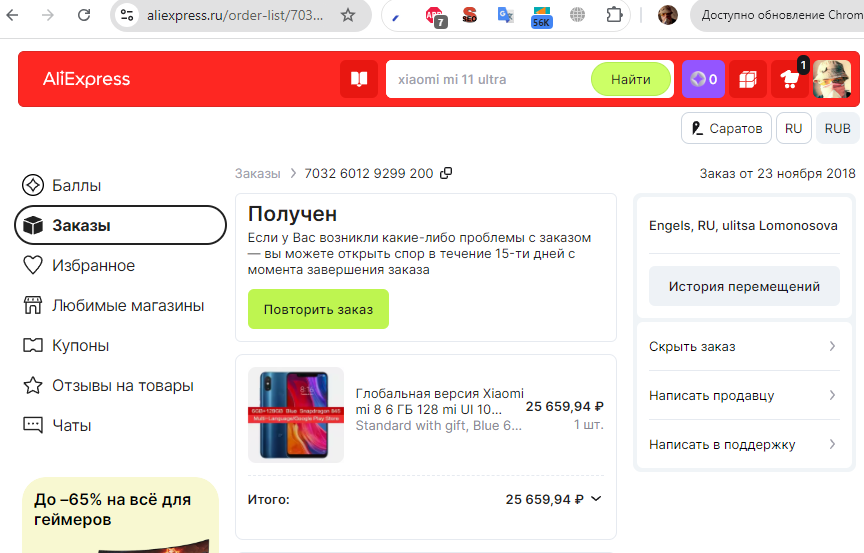Open the gamers discount promo banner
The width and height of the screenshot is (864, 553).
(120, 515)
